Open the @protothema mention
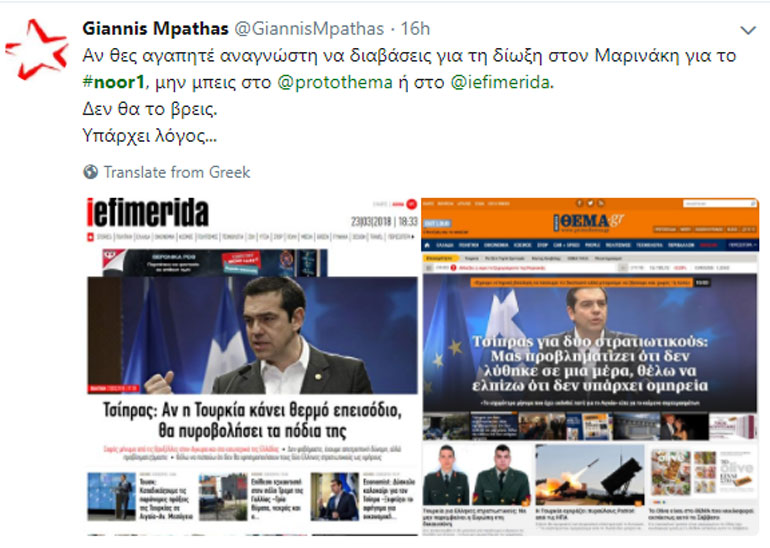Image resolution: width=770 pixels, height=548 pixels. tap(335, 82)
